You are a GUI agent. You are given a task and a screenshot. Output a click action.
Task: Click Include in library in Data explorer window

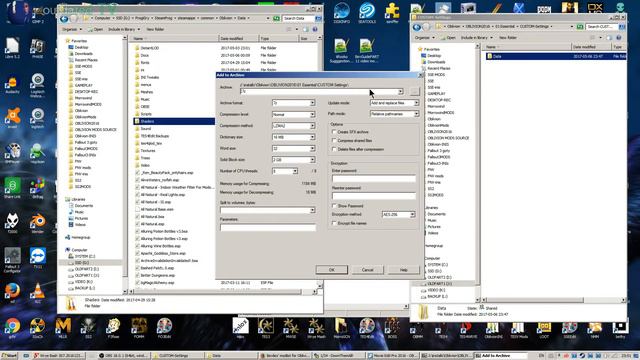tap(124, 29)
